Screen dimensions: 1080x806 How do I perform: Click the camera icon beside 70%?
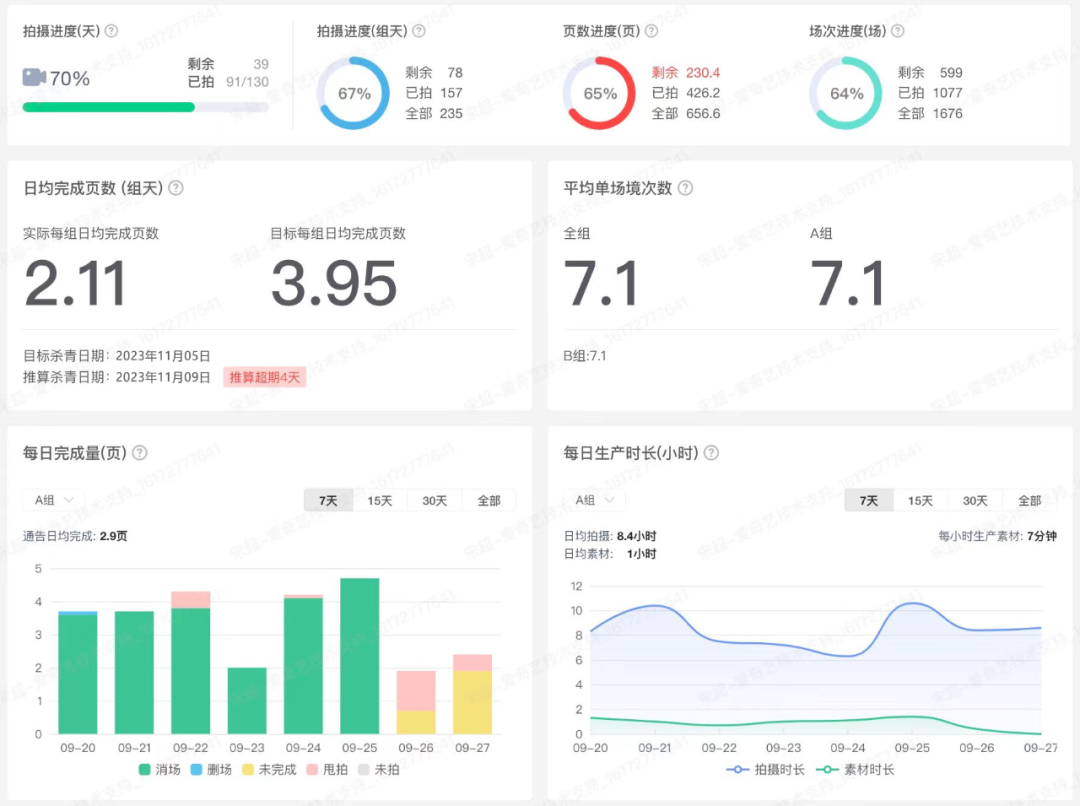[34, 77]
